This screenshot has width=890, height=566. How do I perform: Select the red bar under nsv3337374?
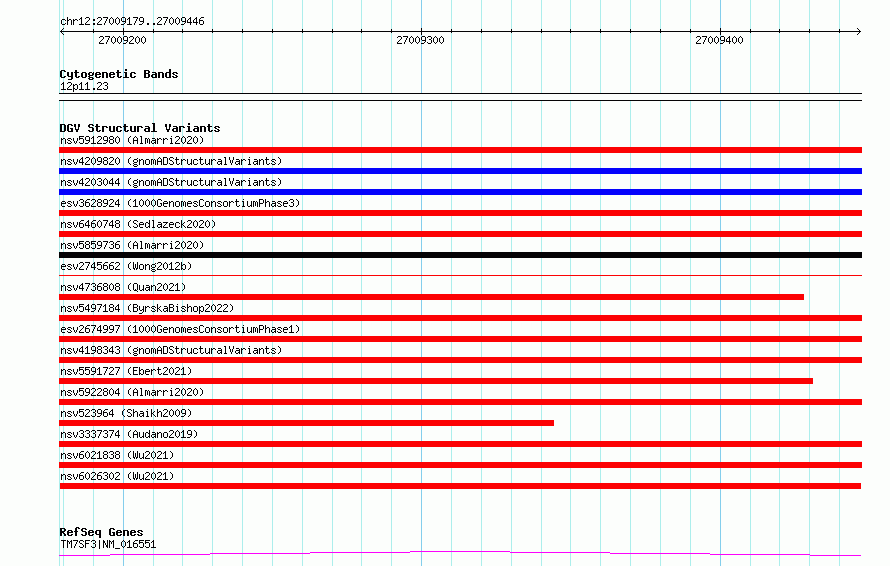tap(460, 444)
